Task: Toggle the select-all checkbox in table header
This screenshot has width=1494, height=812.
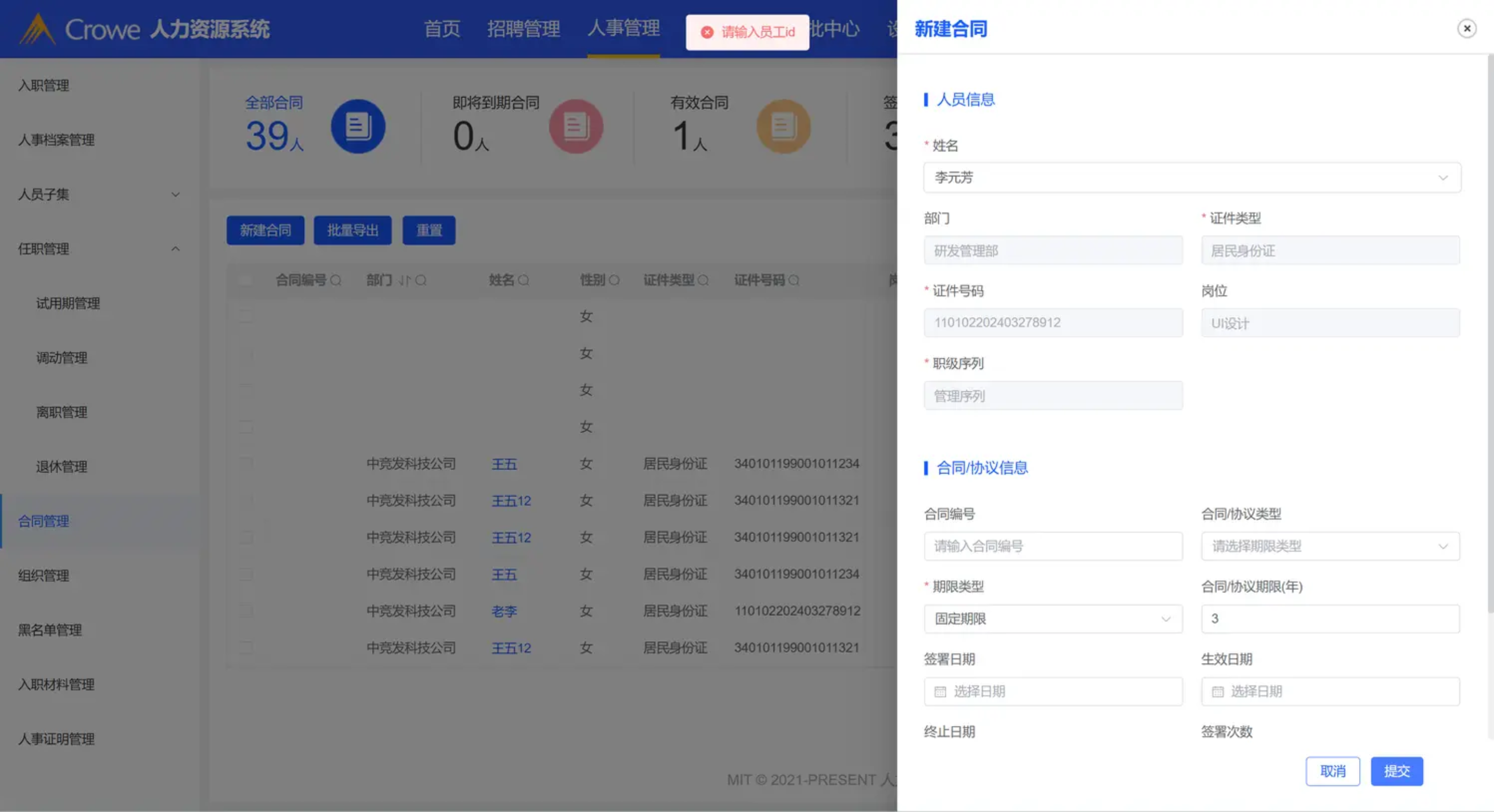Action: pyautogui.click(x=245, y=281)
